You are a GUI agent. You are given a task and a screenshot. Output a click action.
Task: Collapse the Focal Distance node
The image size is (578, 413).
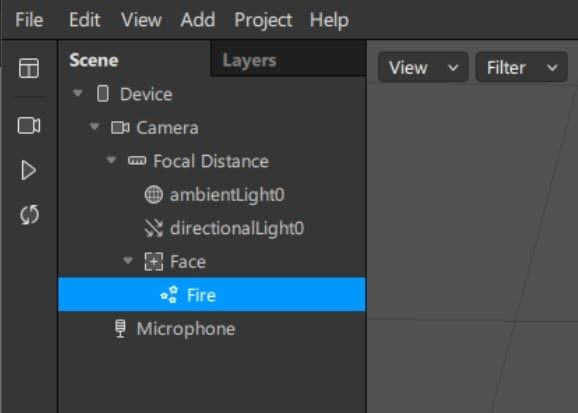pos(111,160)
